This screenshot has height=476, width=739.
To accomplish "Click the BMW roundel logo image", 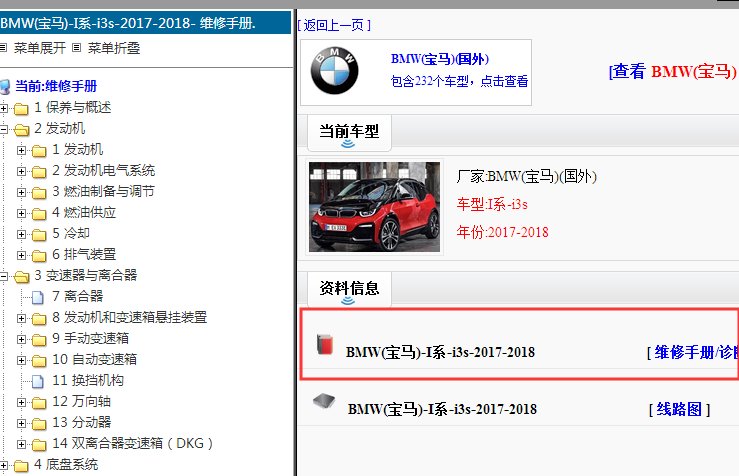I will coord(335,71).
